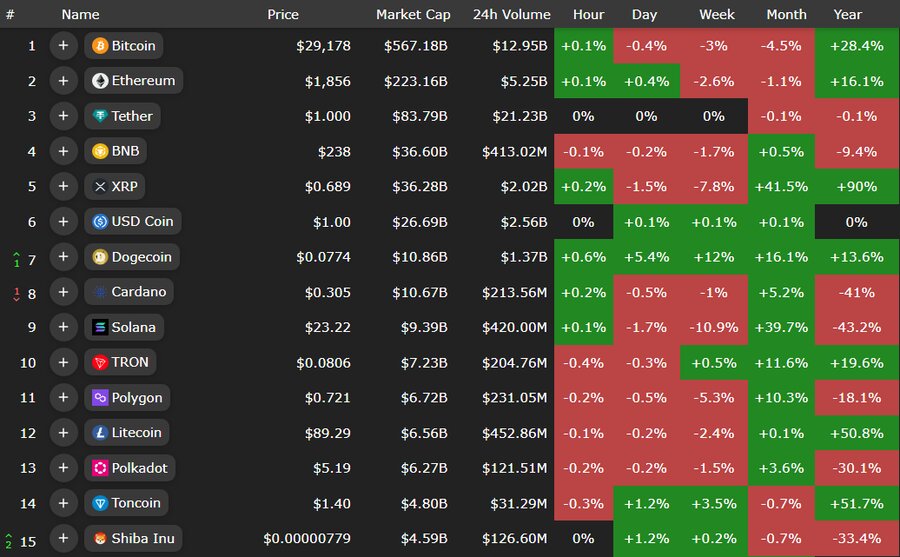
Task: Toggle the plus button beside BNB
Action: pos(63,151)
